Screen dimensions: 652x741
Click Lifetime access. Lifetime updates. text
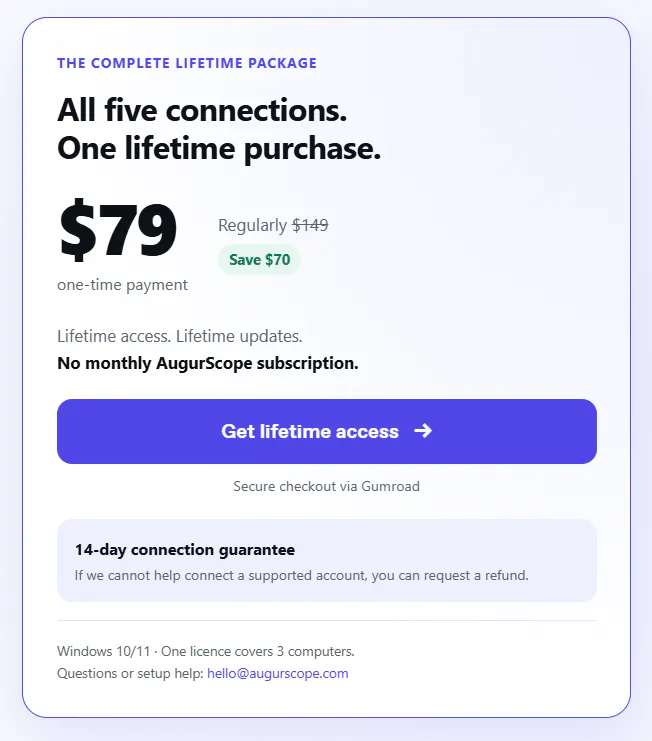[x=180, y=336]
